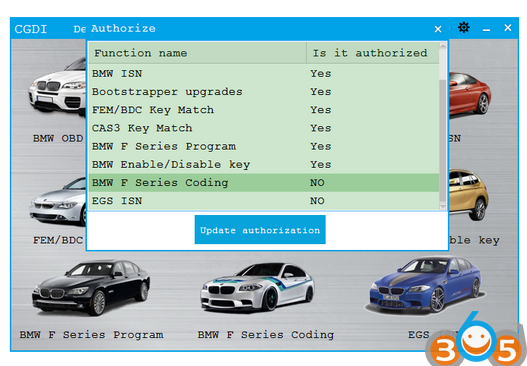Open BMW F Series Program black sedan
This screenshot has height=366, width=527.
pyautogui.click(x=91, y=287)
